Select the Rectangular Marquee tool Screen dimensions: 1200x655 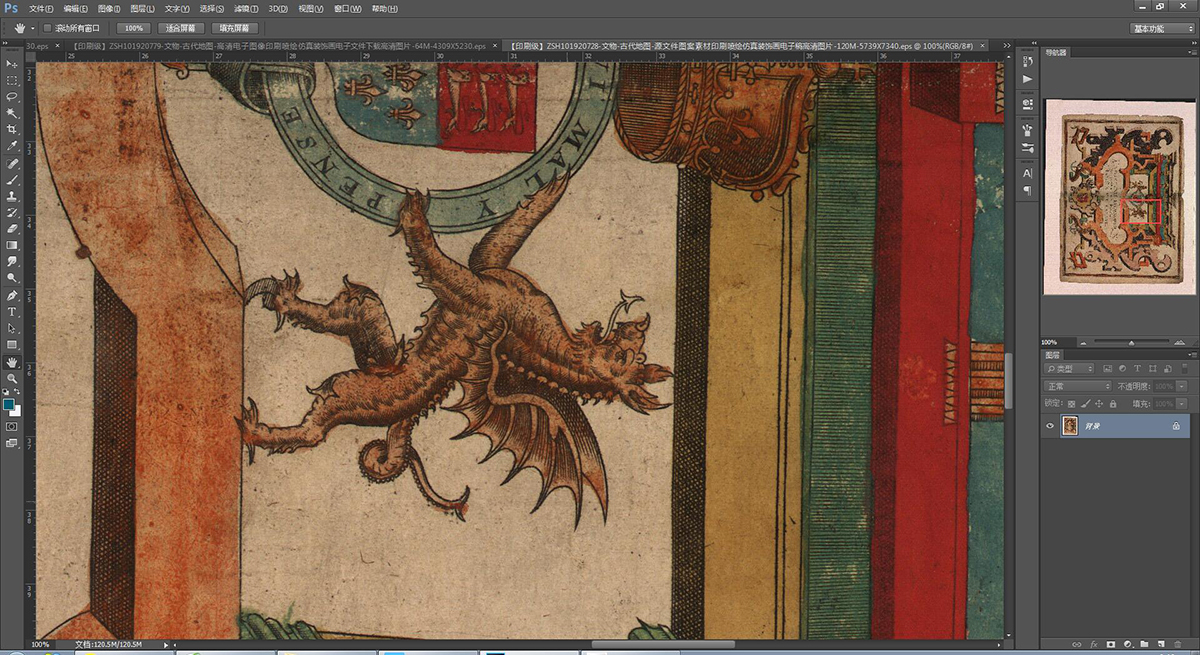click(x=14, y=79)
